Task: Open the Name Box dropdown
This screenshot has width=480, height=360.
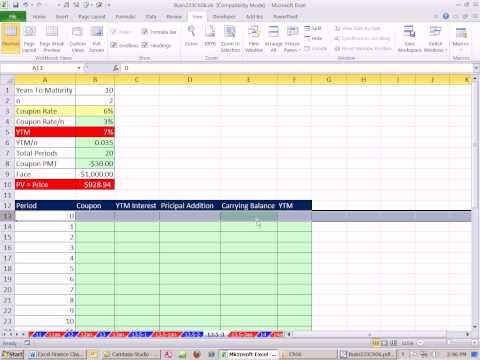Action: (79, 68)
